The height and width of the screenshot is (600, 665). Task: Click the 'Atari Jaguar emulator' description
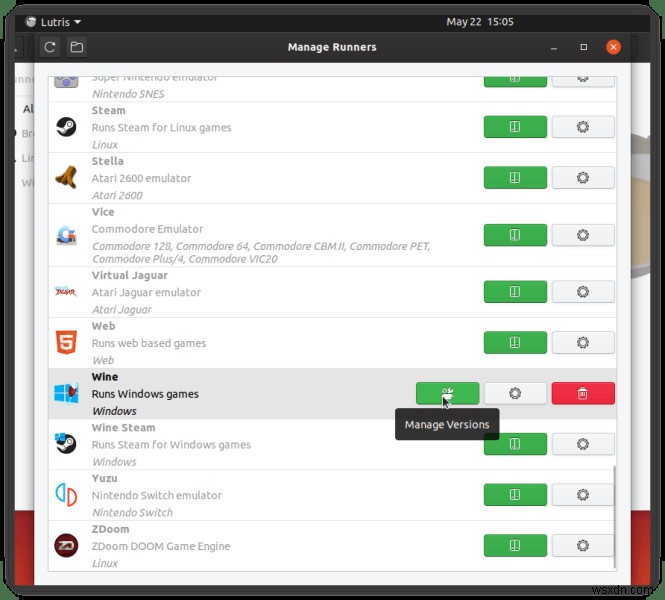[146, 293]
